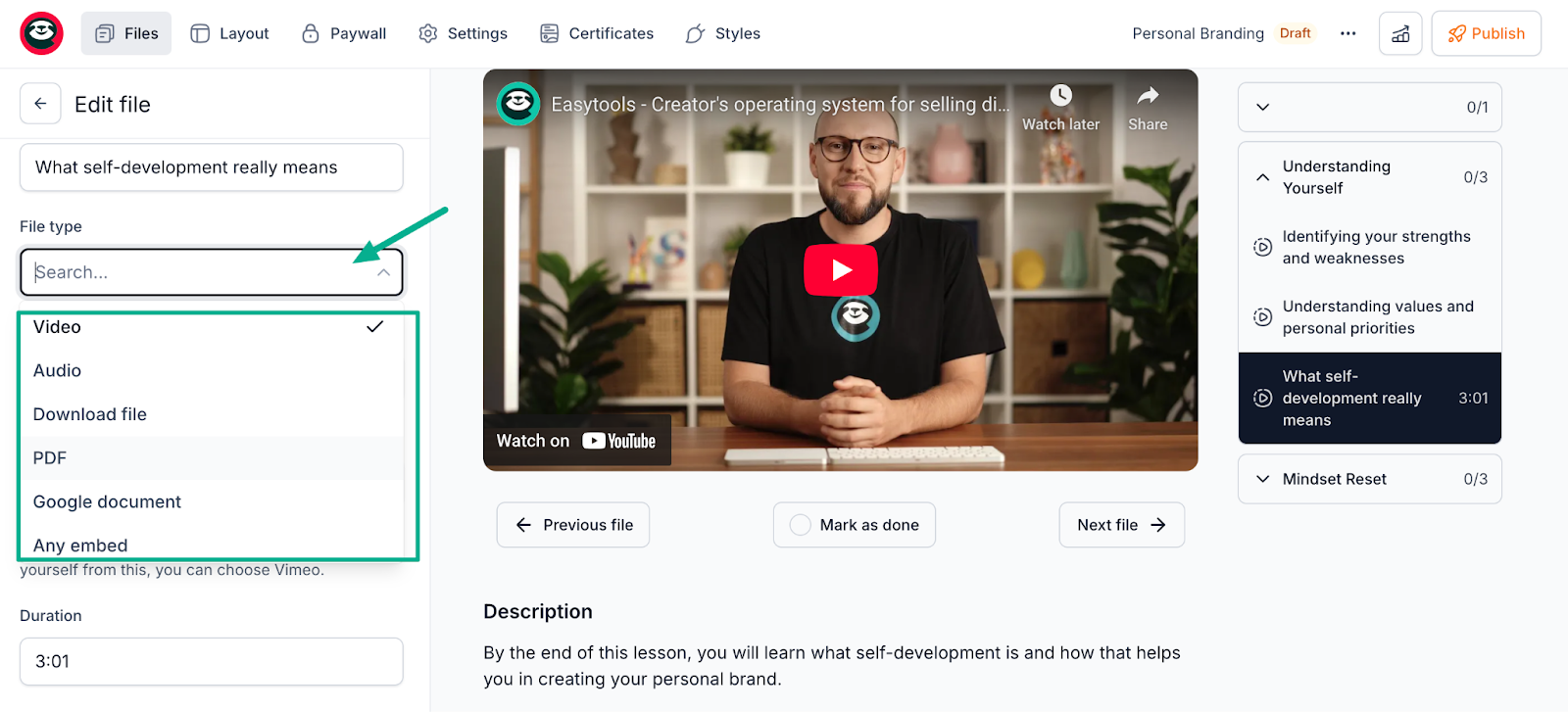1568x712 pixels.
Task: Collapse the Understanding Yourself section
Action: tap(1263, 177)
